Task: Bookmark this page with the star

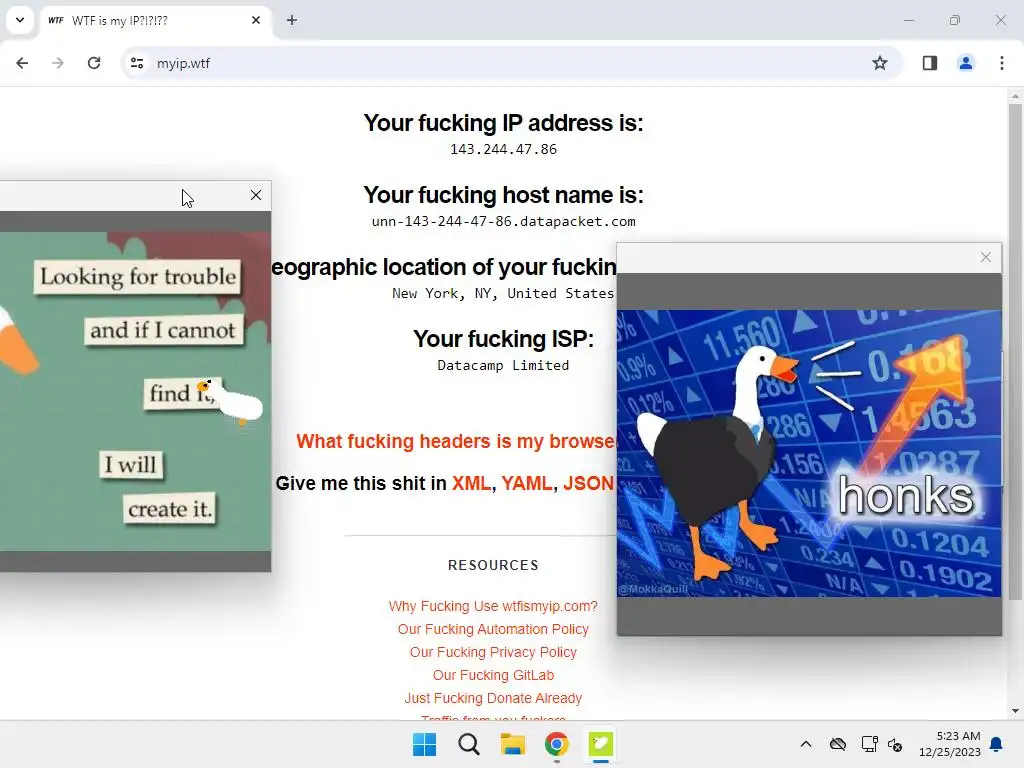Action: click(x=880, y=63)
